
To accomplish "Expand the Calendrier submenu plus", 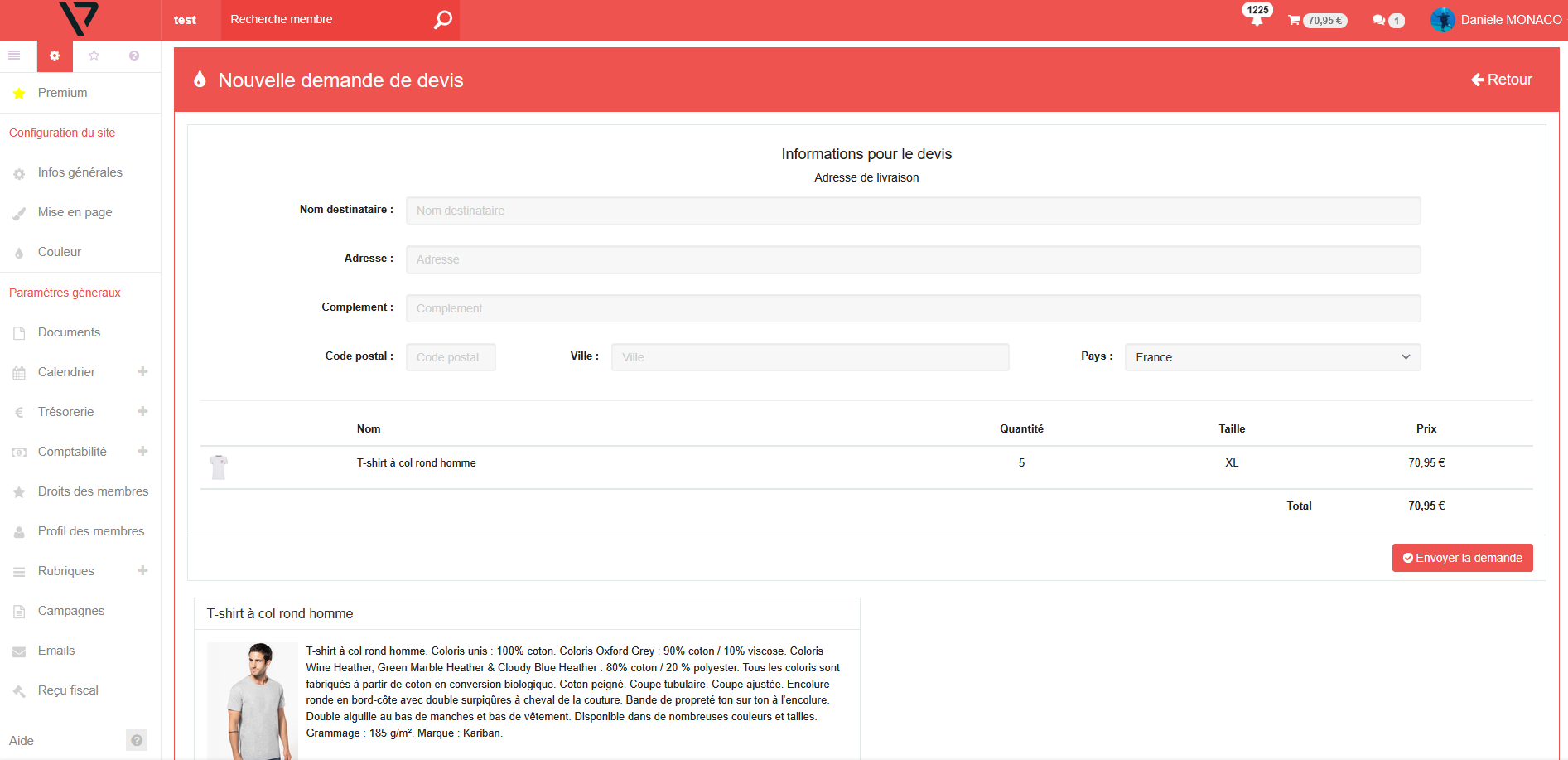I will coord(142,371).
